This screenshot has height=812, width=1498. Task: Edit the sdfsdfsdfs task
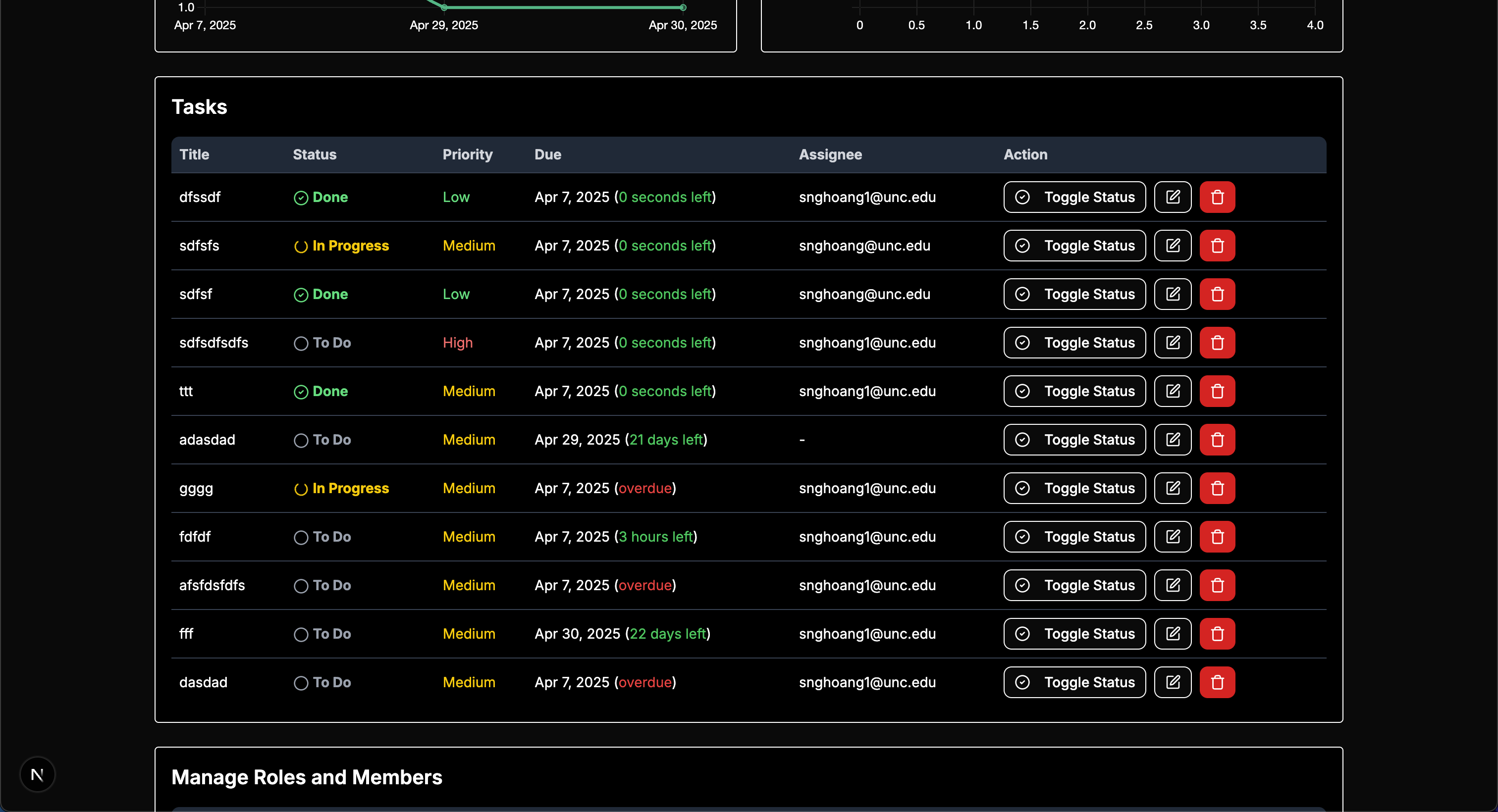tap(1173, 342)
